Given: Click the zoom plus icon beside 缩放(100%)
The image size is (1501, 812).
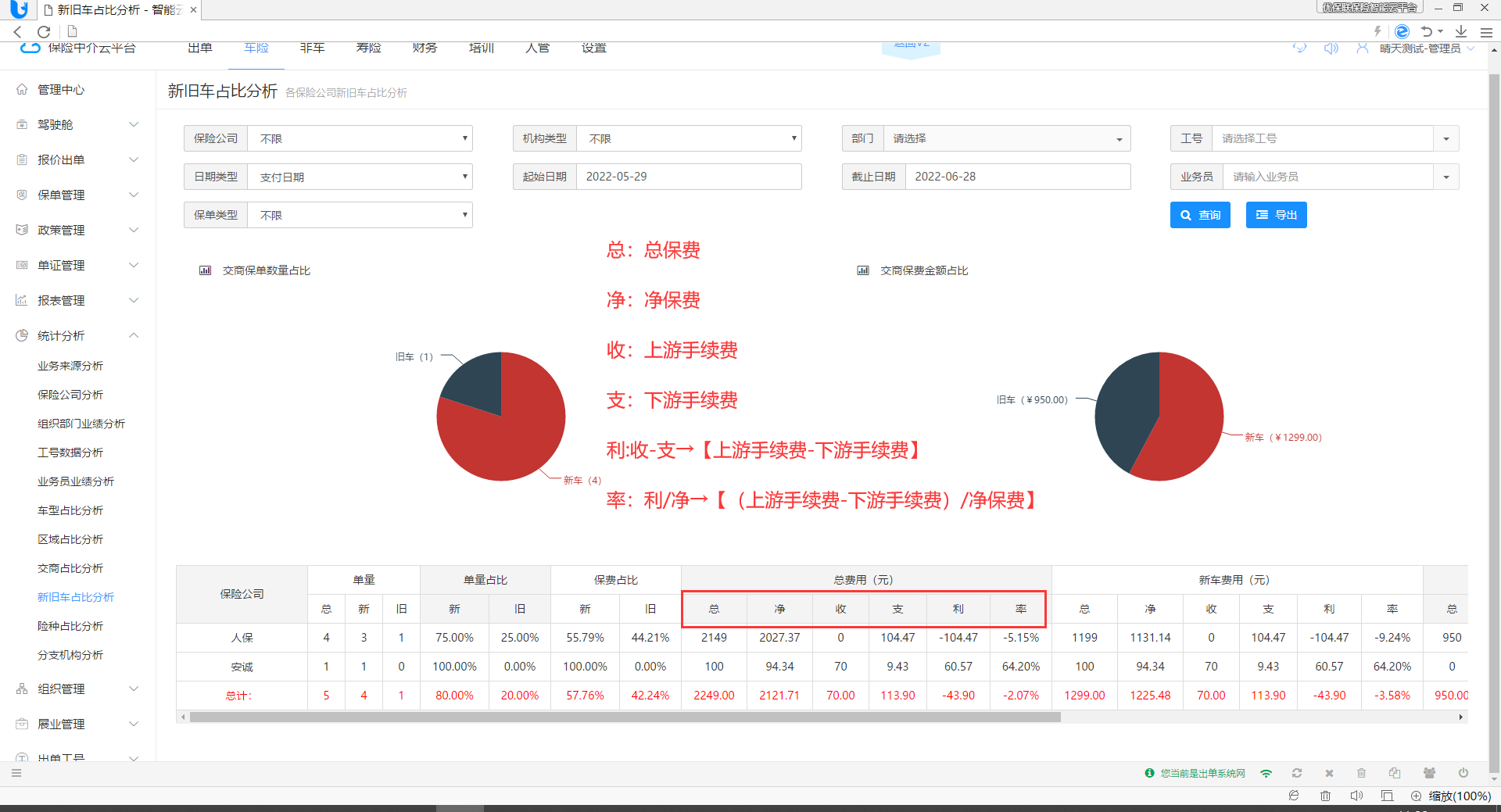Looking at the screenshot, I should [1416, 796].
